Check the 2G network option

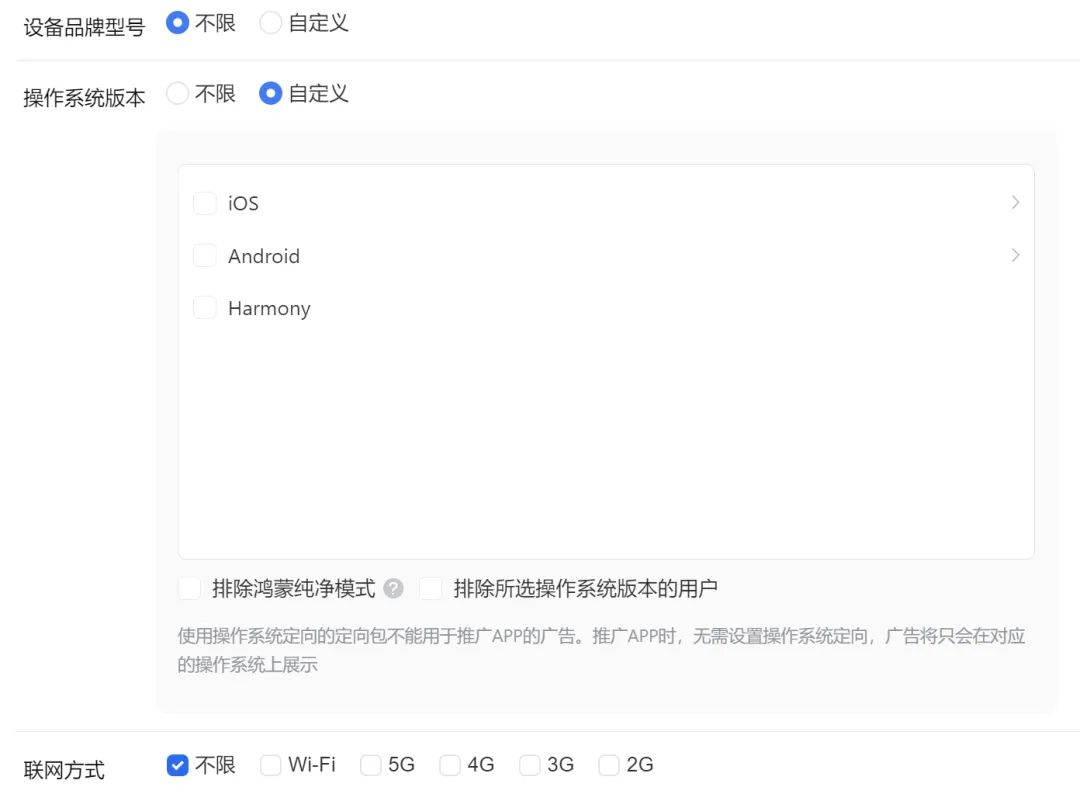(609, 764)
